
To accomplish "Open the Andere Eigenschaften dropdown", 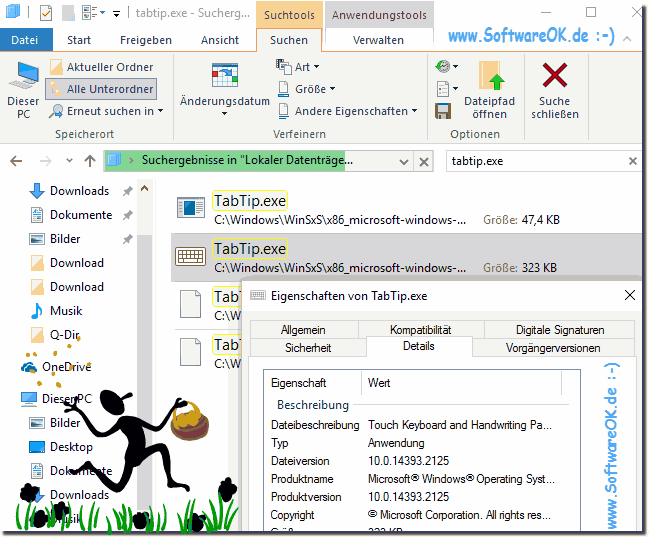I will coord(348,111).
